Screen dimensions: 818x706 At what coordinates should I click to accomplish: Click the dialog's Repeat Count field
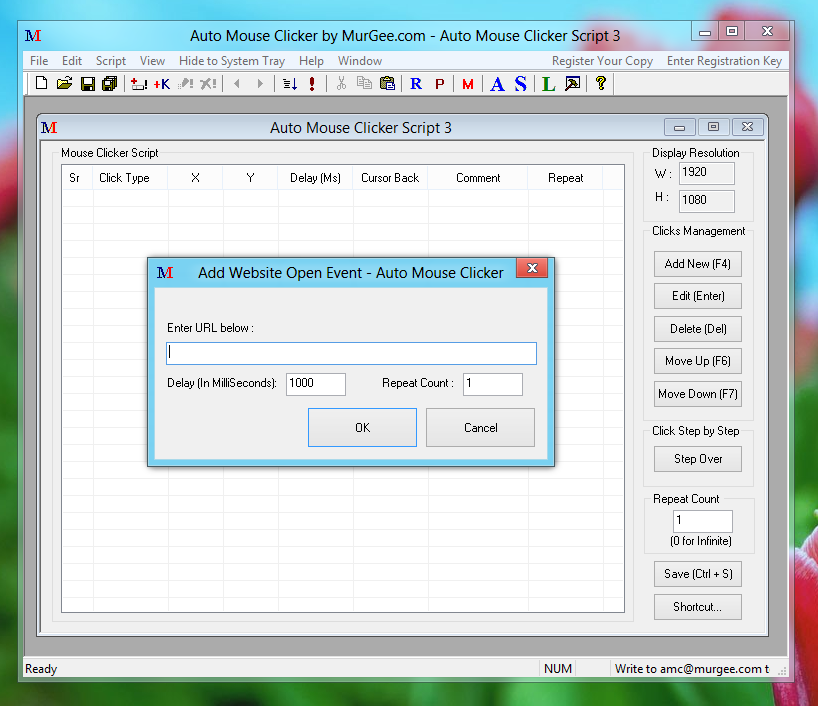click(x=492, y=384)
